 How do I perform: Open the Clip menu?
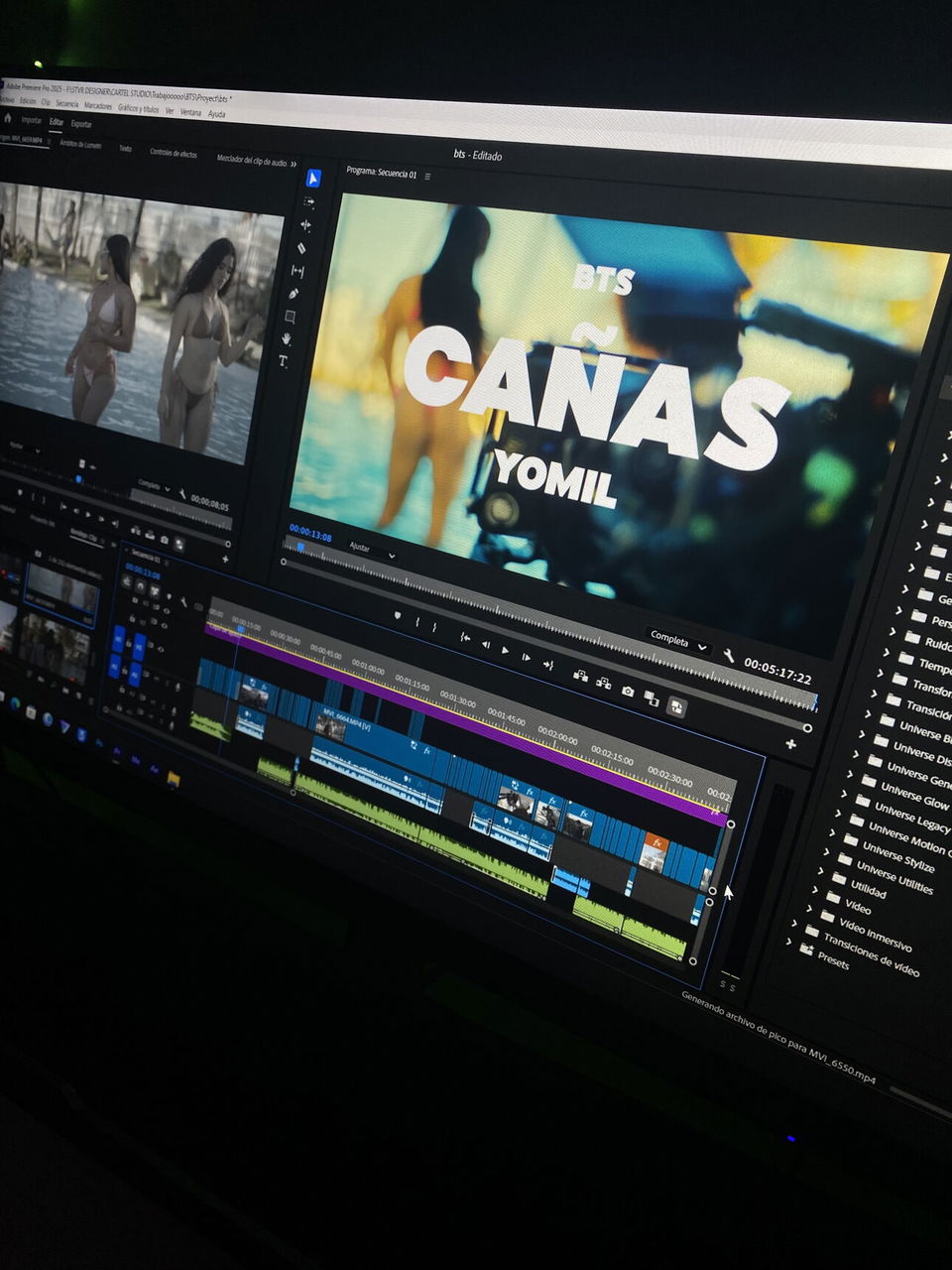[x=46, y=102]
